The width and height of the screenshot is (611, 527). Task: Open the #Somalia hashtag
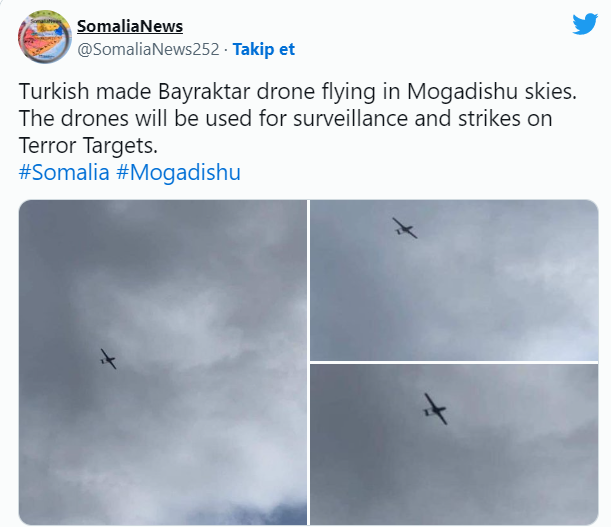pos(64,171)
